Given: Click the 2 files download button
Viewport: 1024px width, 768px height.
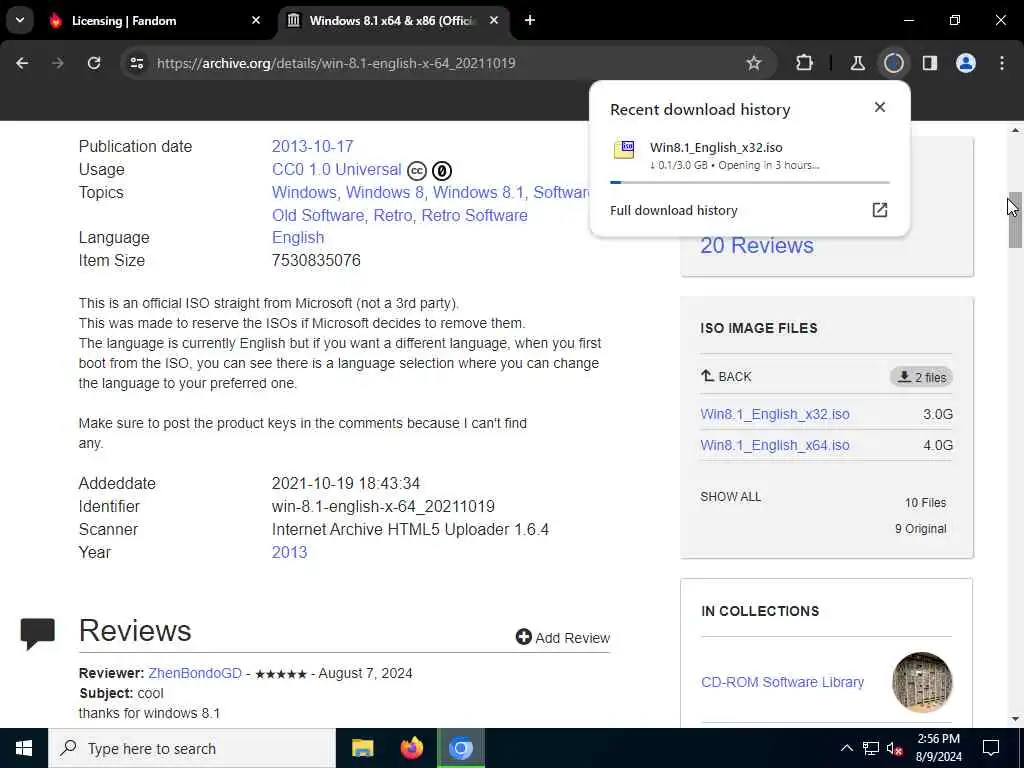Looking at the screenshot, I should click(x=921, y=377).
